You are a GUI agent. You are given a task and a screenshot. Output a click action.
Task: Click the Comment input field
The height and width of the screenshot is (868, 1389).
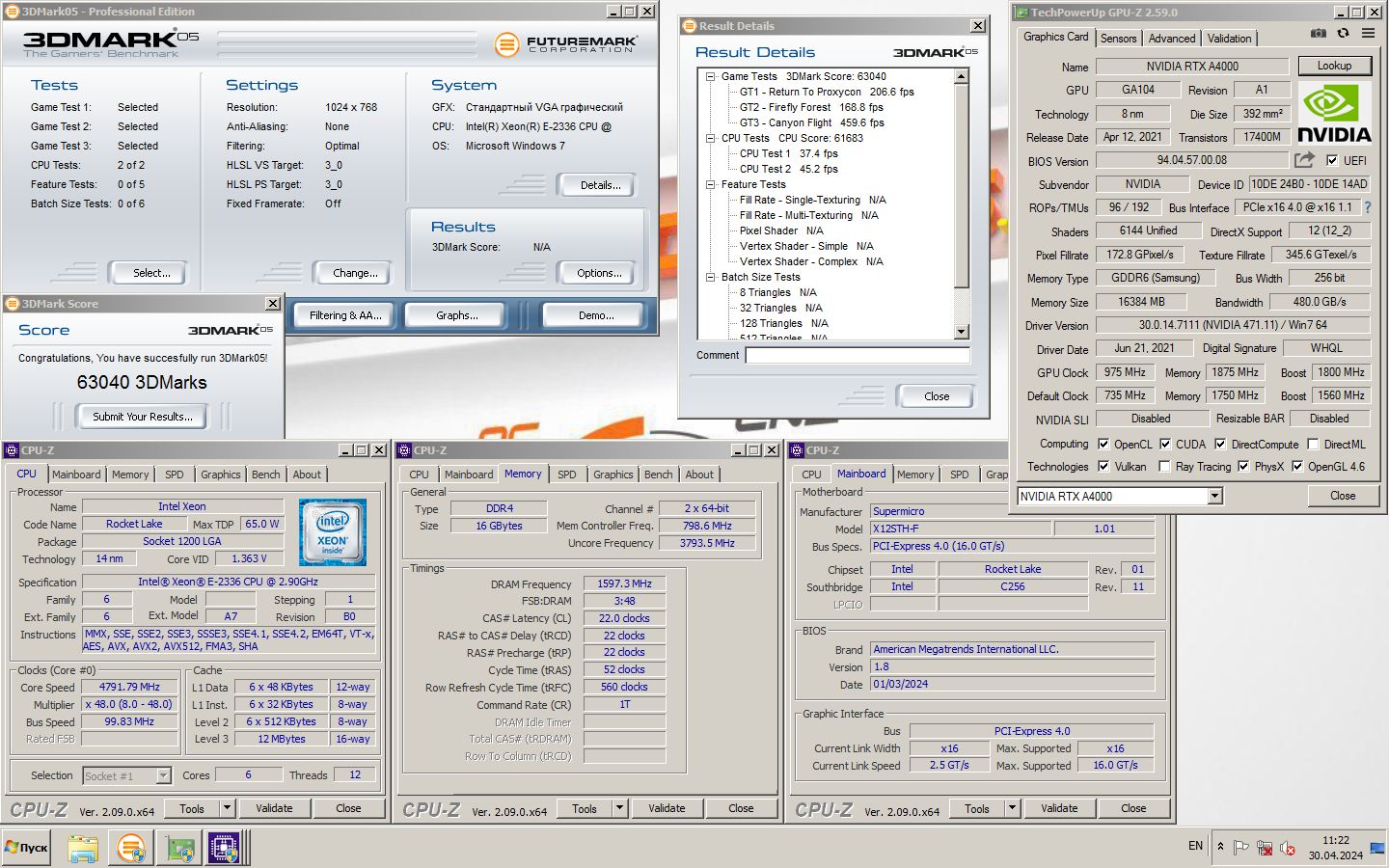pos(858,356)
